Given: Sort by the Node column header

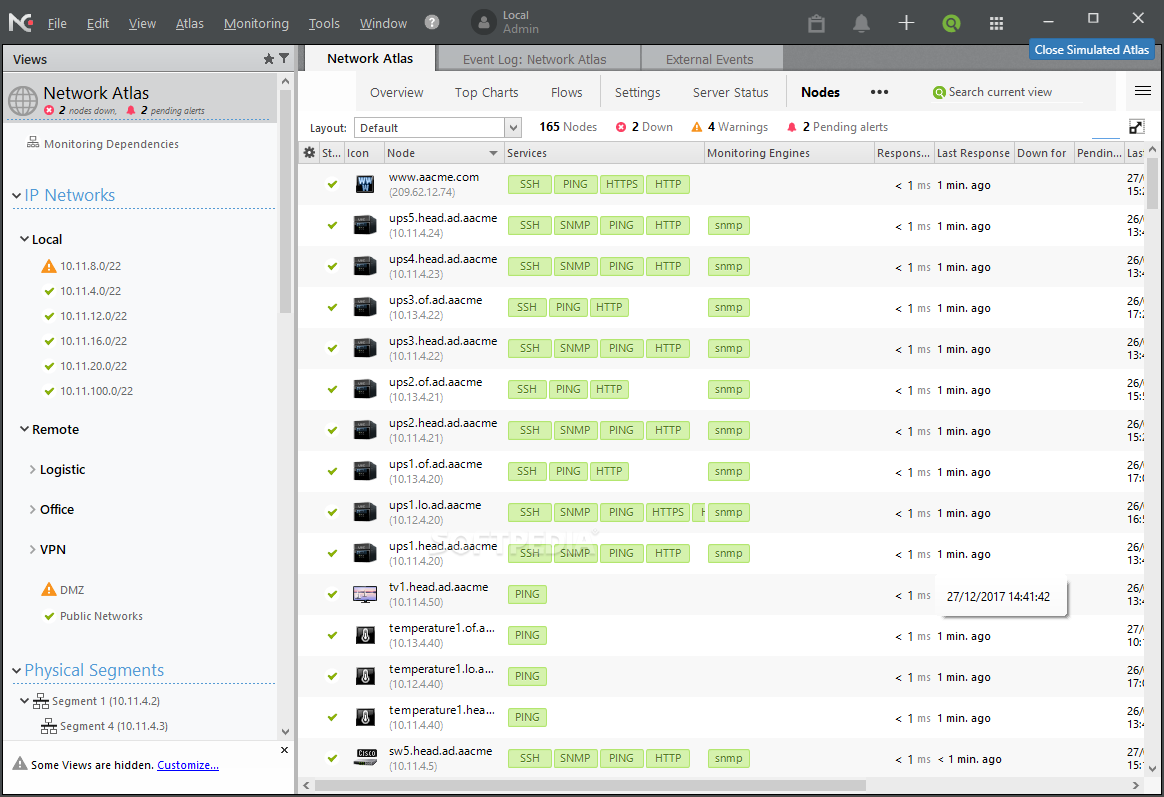Looking at the screenshot, I should tap(442, 153).
